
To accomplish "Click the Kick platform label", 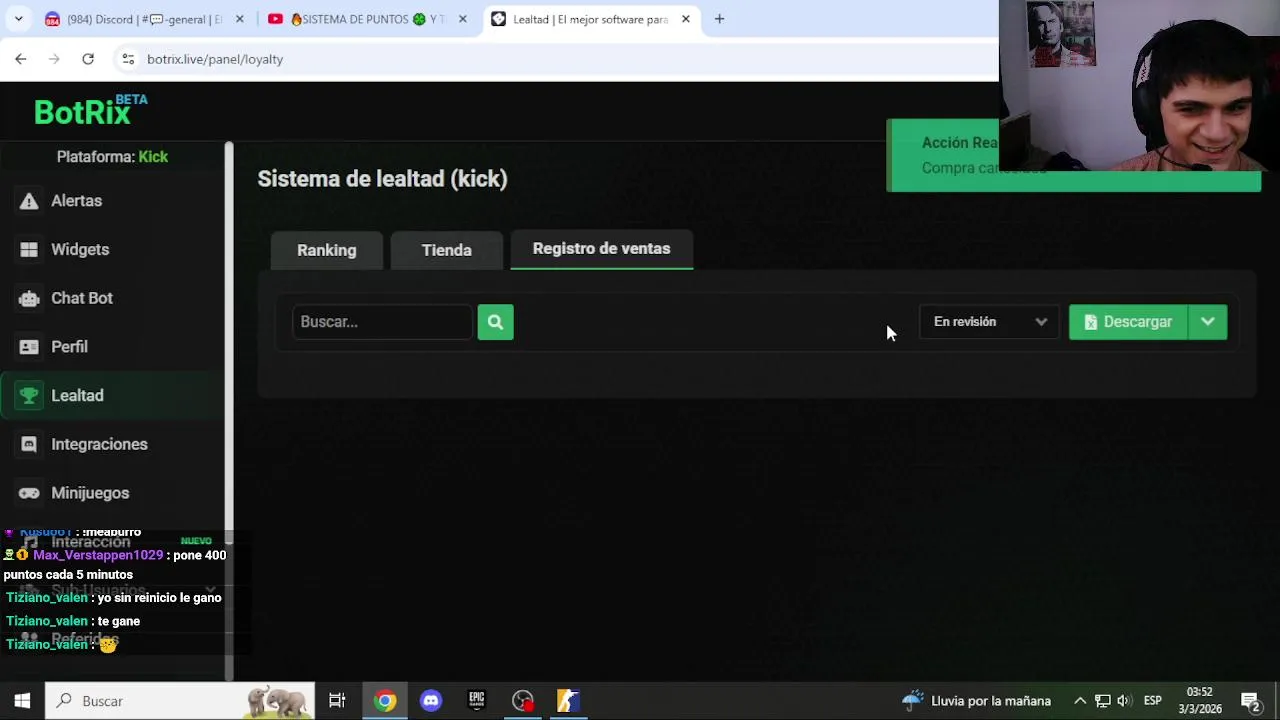I will pos(153,157).
